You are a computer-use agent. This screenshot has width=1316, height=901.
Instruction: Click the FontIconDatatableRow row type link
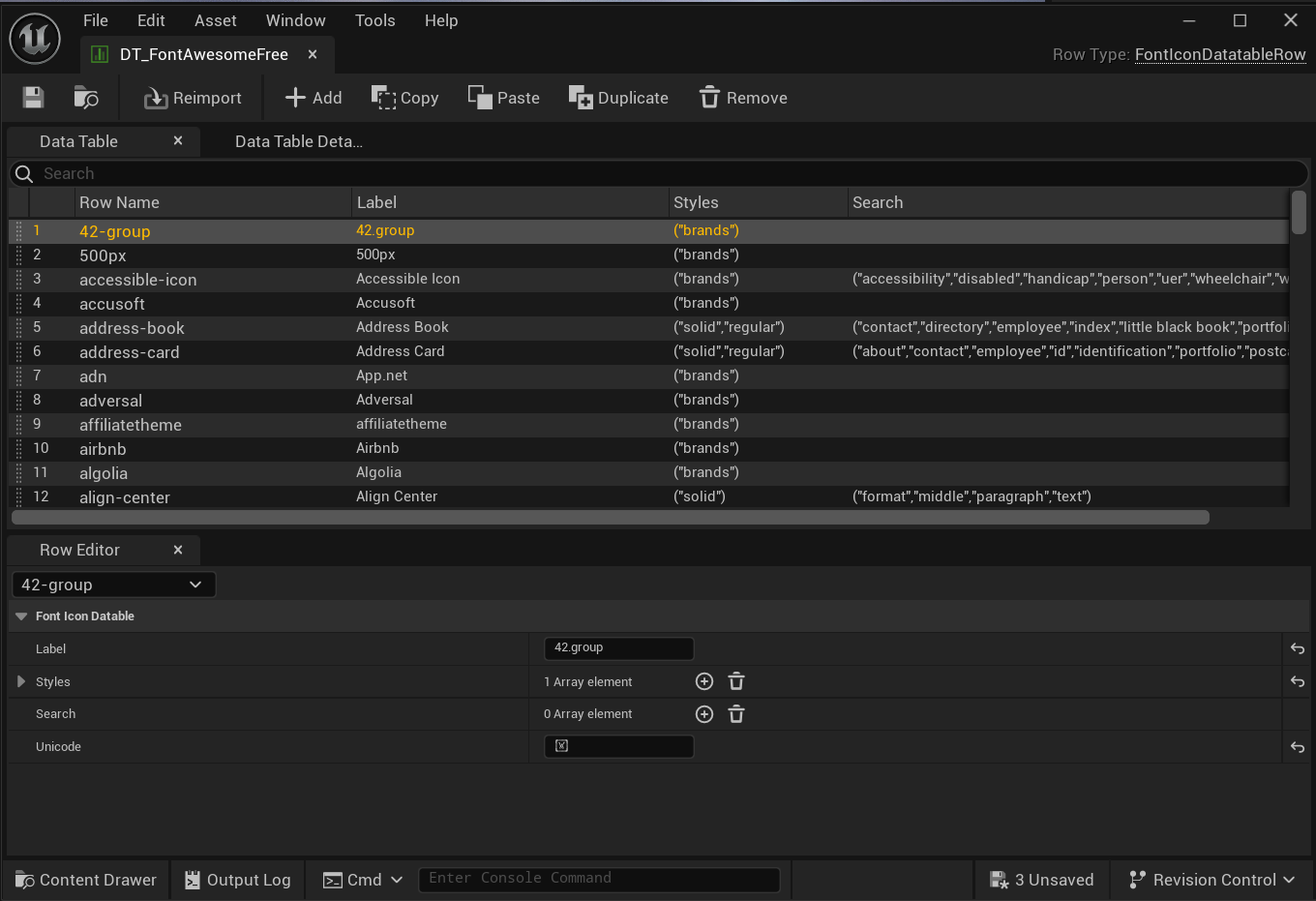click(1219, 54)
